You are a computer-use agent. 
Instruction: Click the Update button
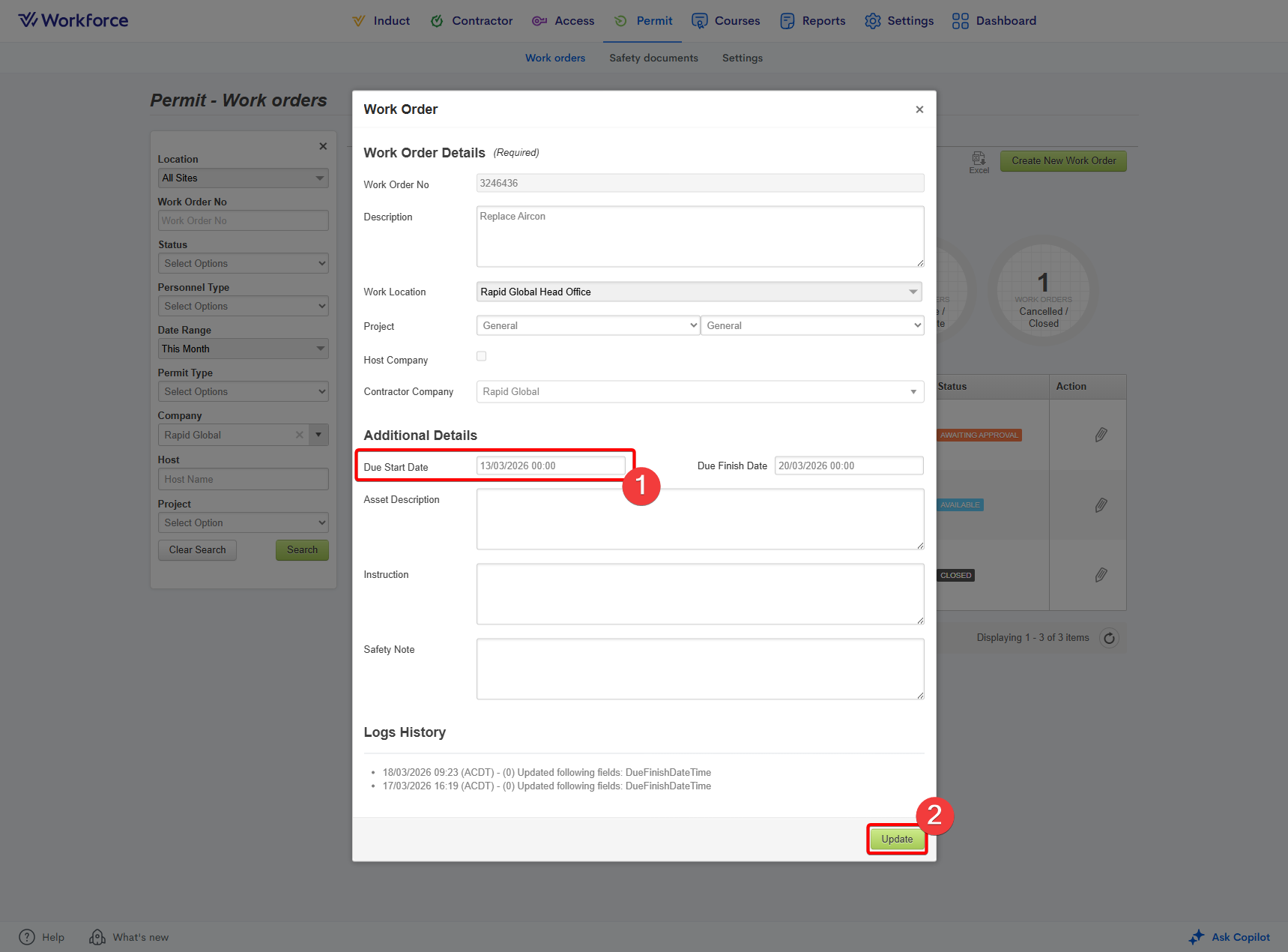[897, 839]
